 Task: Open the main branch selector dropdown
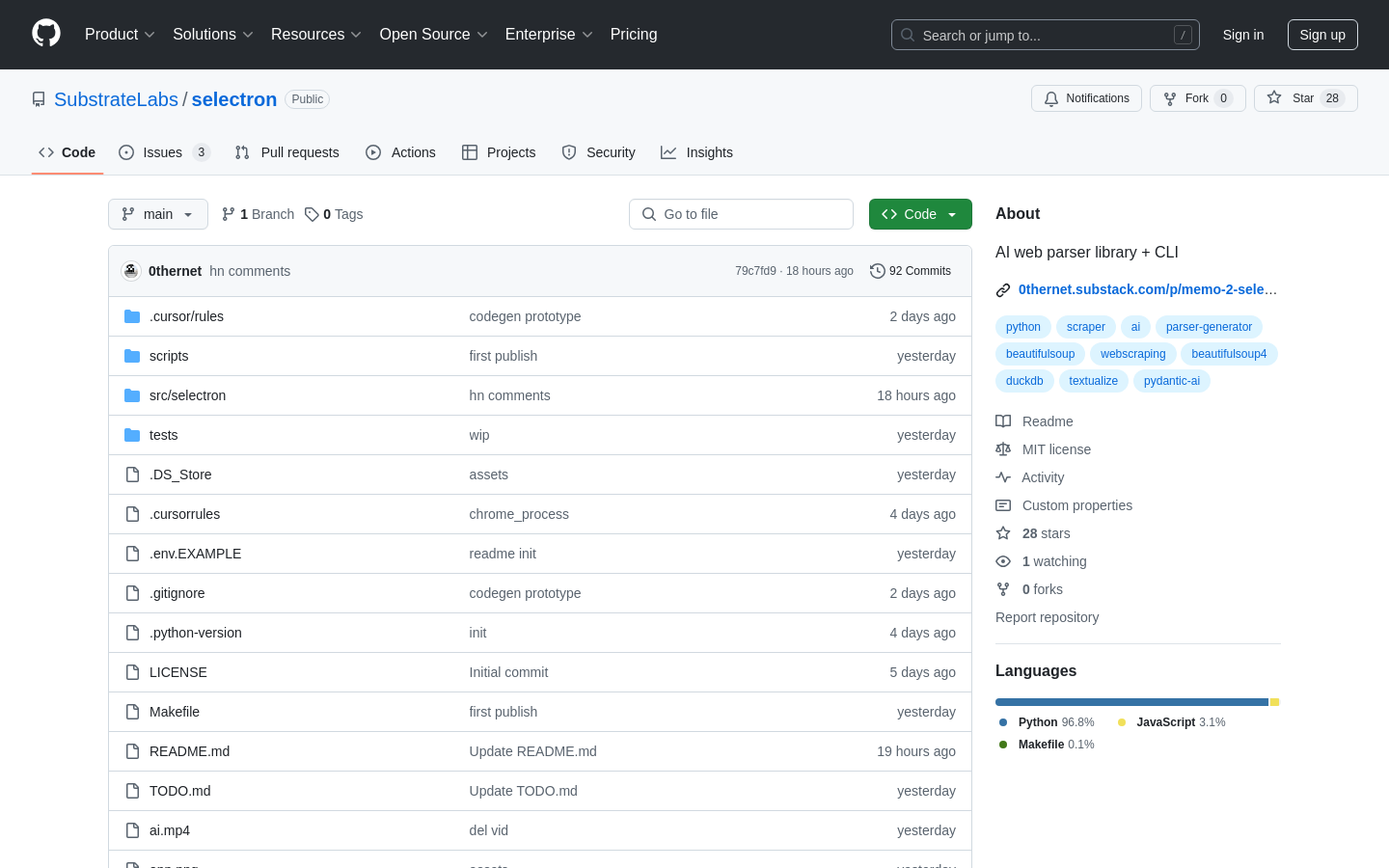(x=158, y=214)
